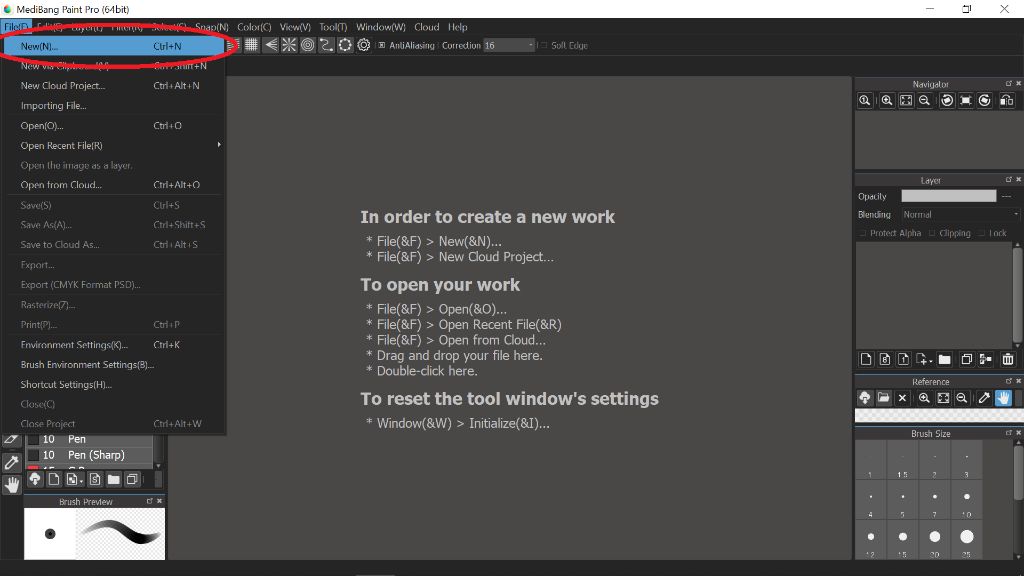
Task: Click flip view icon in Navigator
Action: 1007,101
